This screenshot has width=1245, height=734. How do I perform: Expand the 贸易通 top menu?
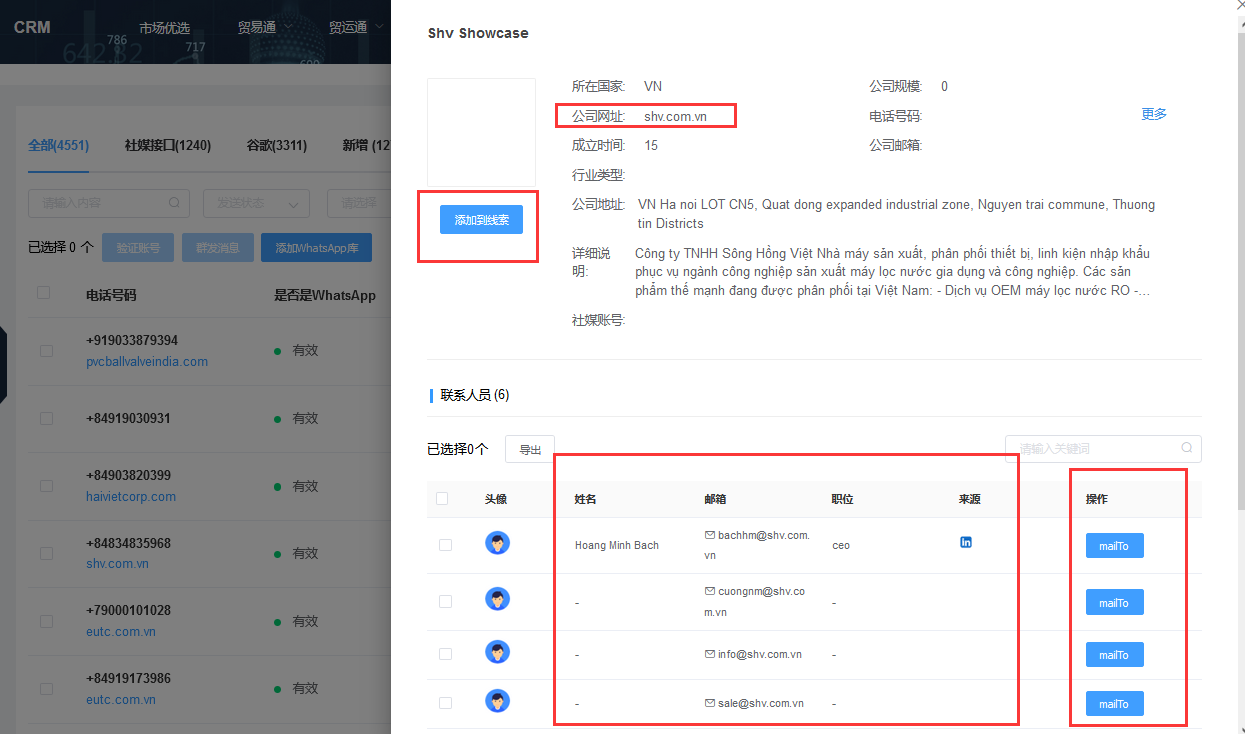[x=265, y=28]
